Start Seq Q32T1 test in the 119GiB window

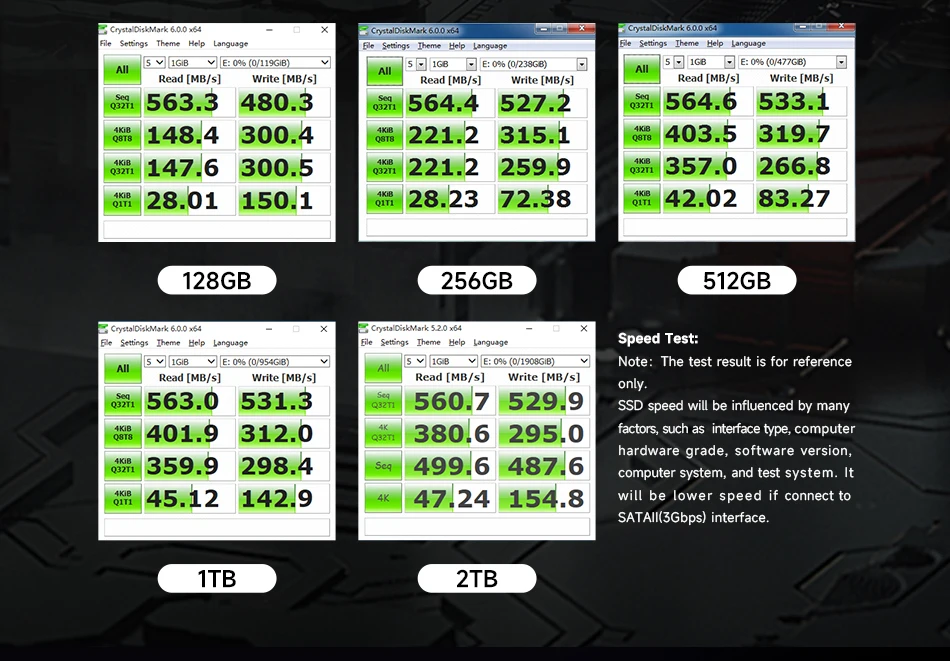click(x=122, y=102)
